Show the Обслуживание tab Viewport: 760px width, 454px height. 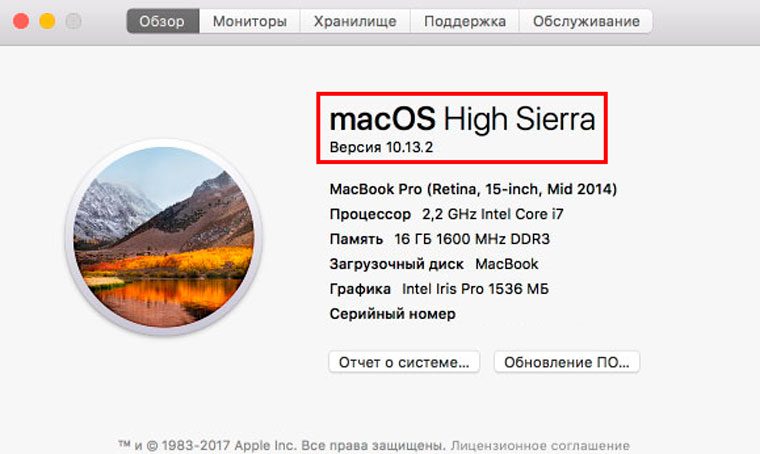(586, 21)
